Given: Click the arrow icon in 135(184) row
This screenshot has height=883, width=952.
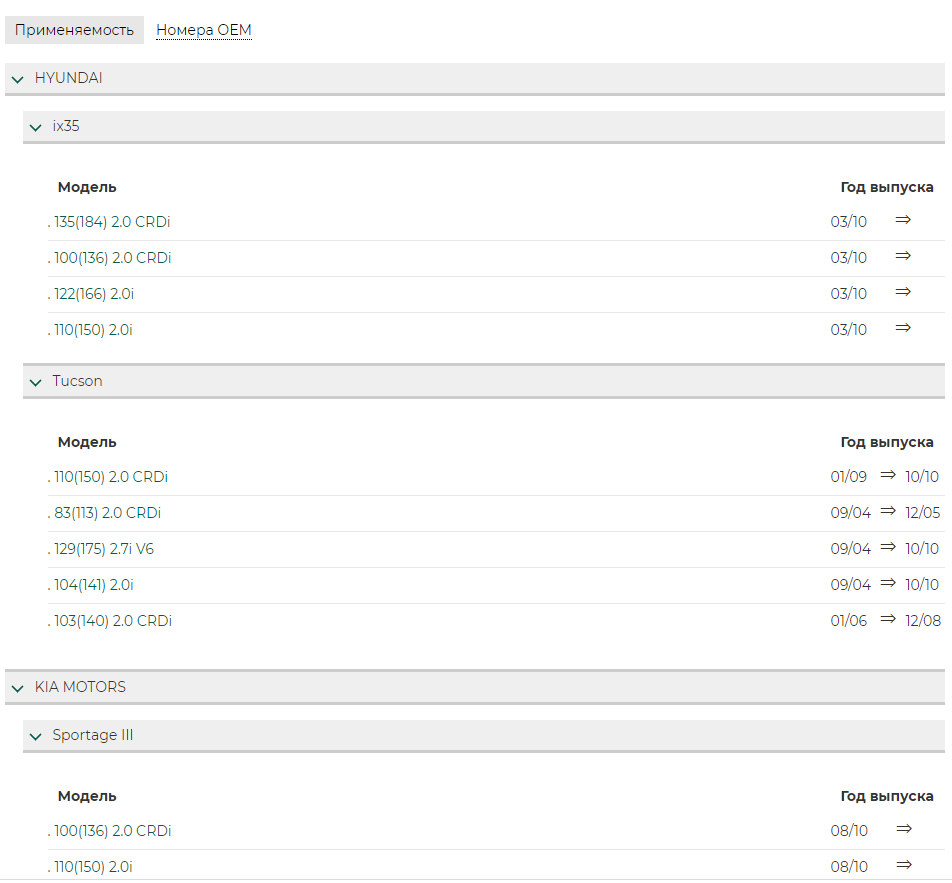Looking at the screenshot, I should click(x=903, y=220).
